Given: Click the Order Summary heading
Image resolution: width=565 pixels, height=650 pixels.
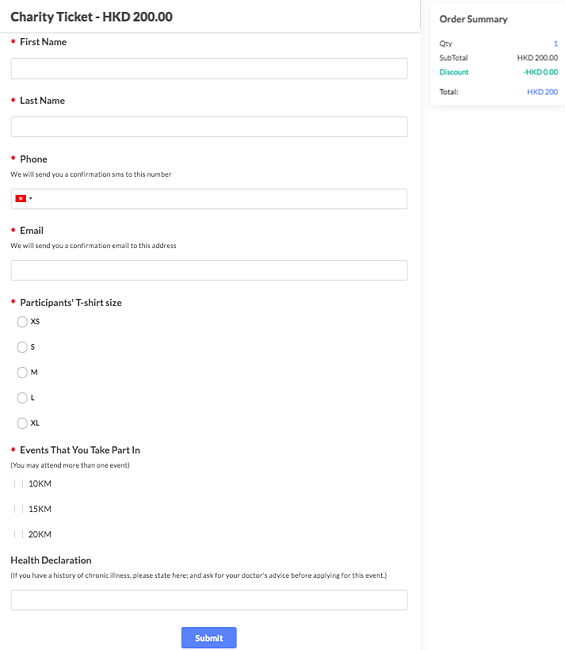Looking at the screenshot, I should coord(473,19).
